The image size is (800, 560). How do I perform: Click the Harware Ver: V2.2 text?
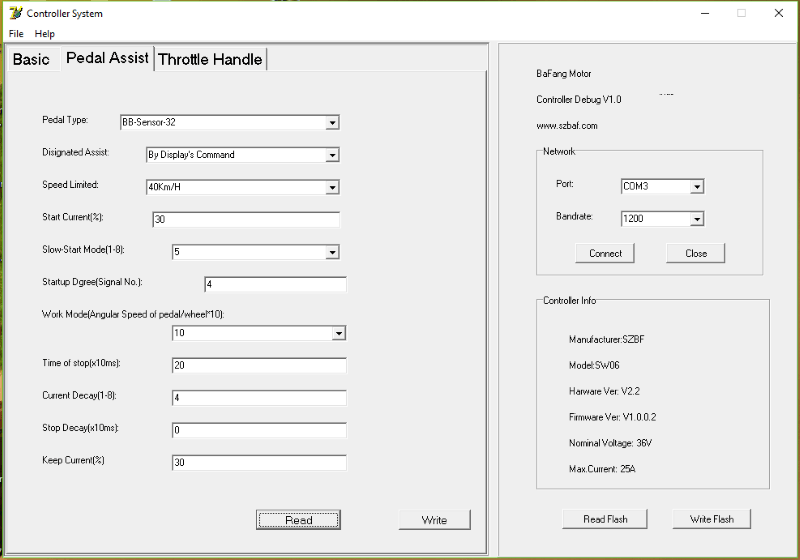pos(605,392)
